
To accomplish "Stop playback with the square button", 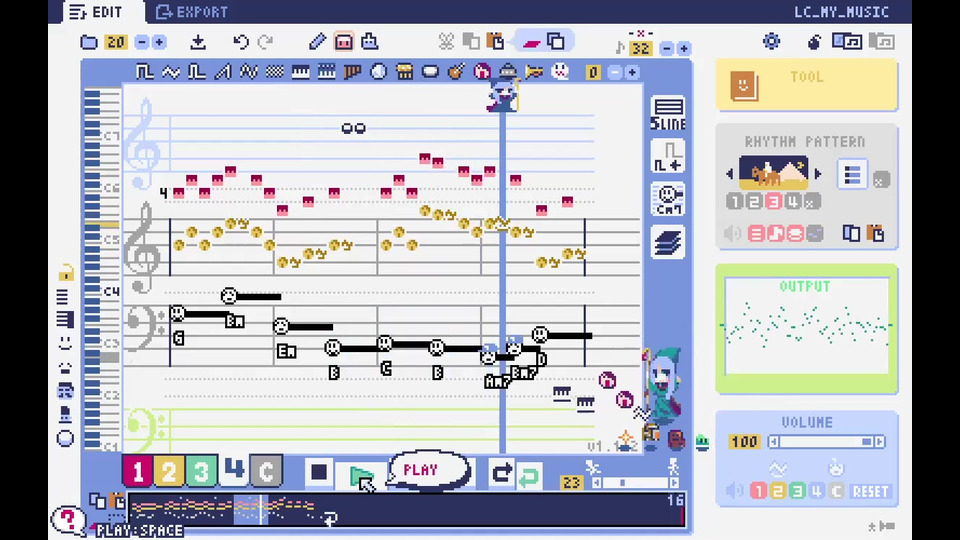I will tap(319, 472).
